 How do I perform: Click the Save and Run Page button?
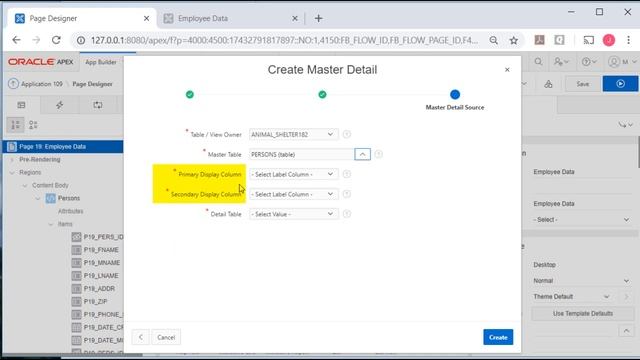tap(620, 84)
